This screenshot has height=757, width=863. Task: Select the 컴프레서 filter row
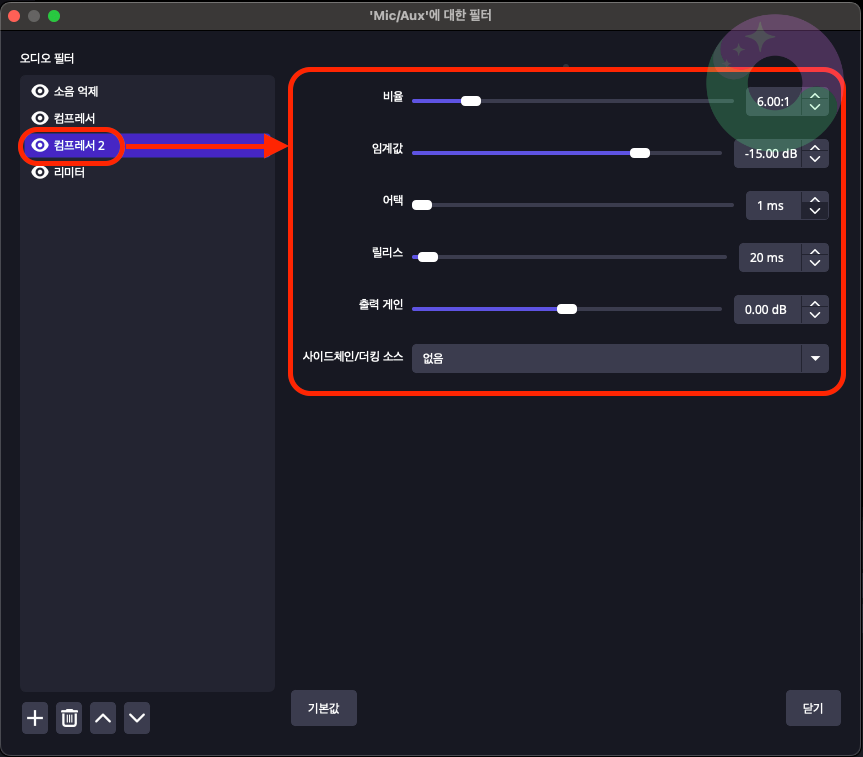[147, 118]
